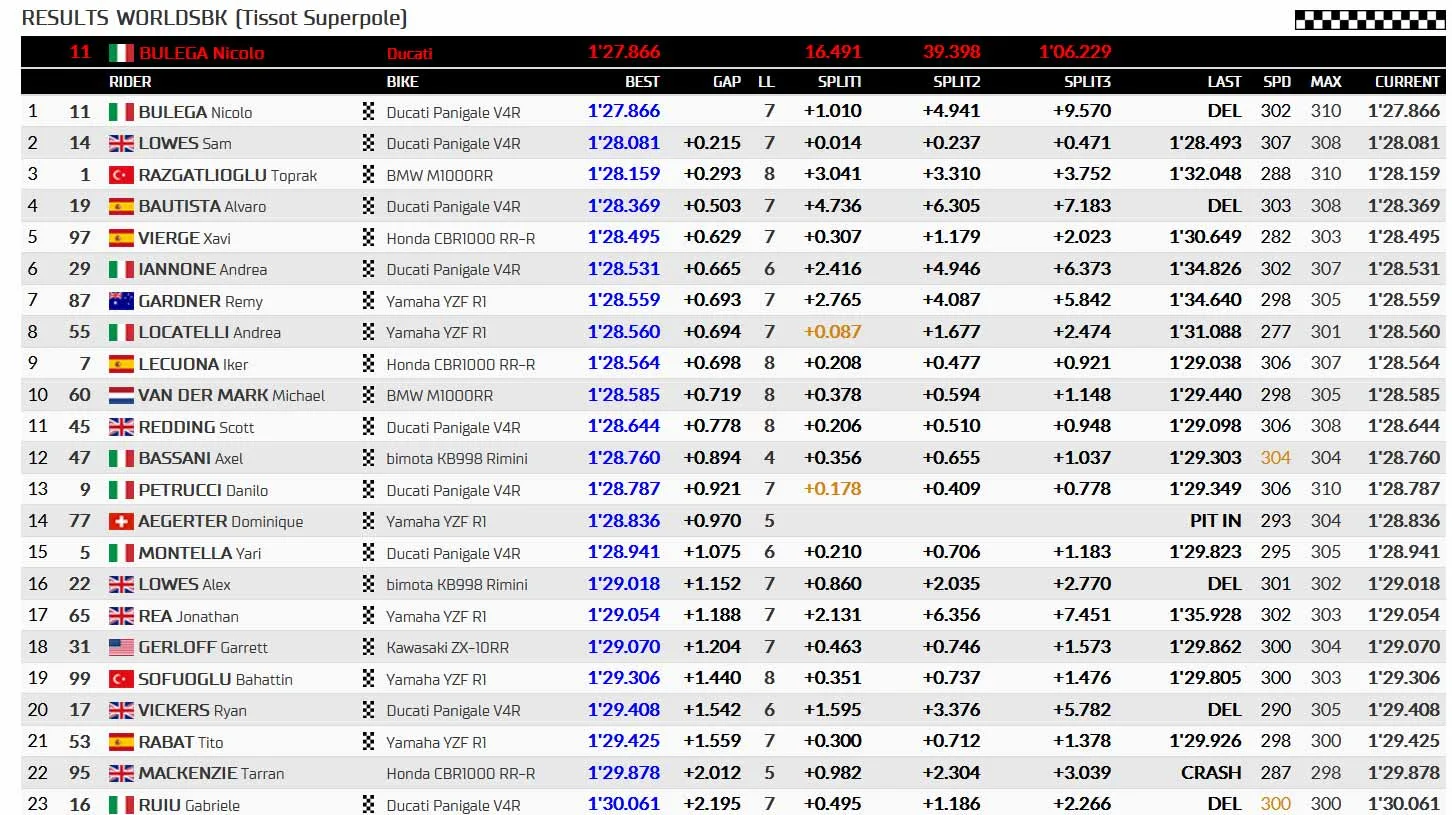This screenshot has width=1452, height=815.
Task: Click the Turkish flag next to RAZGATLIOGLU Toprak
Action: pos(121,175)
